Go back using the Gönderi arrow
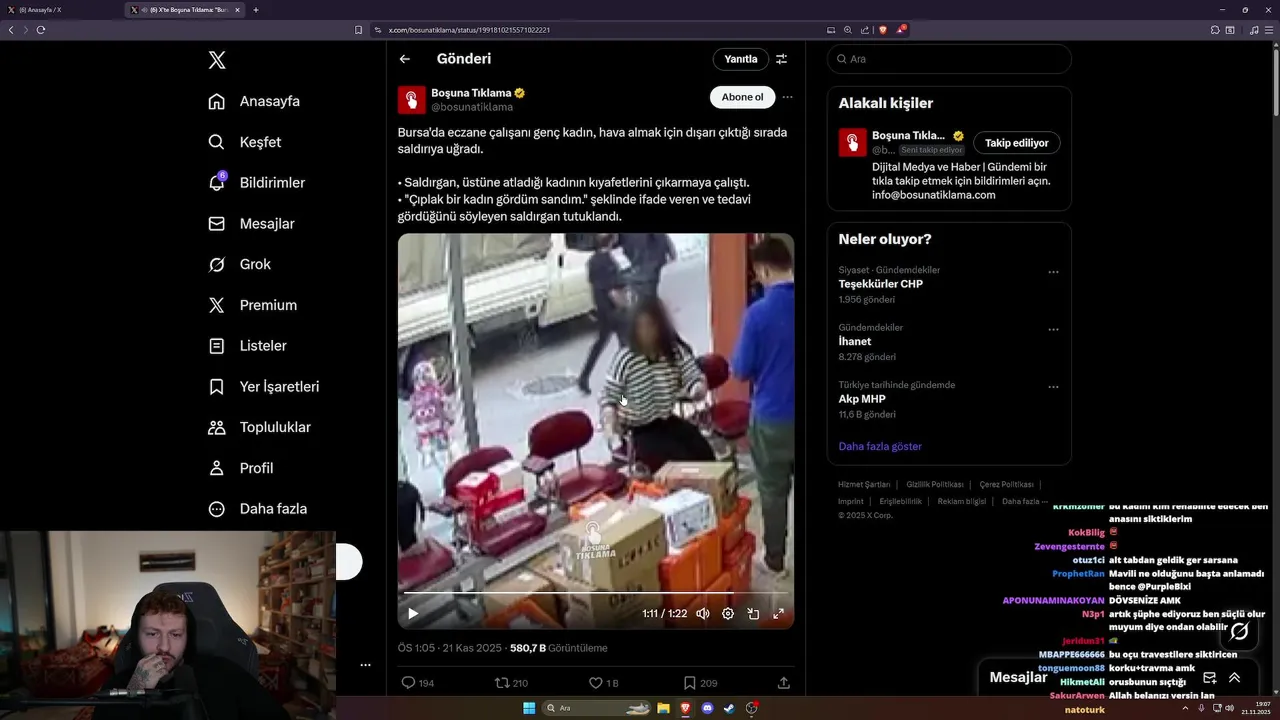 405,59
